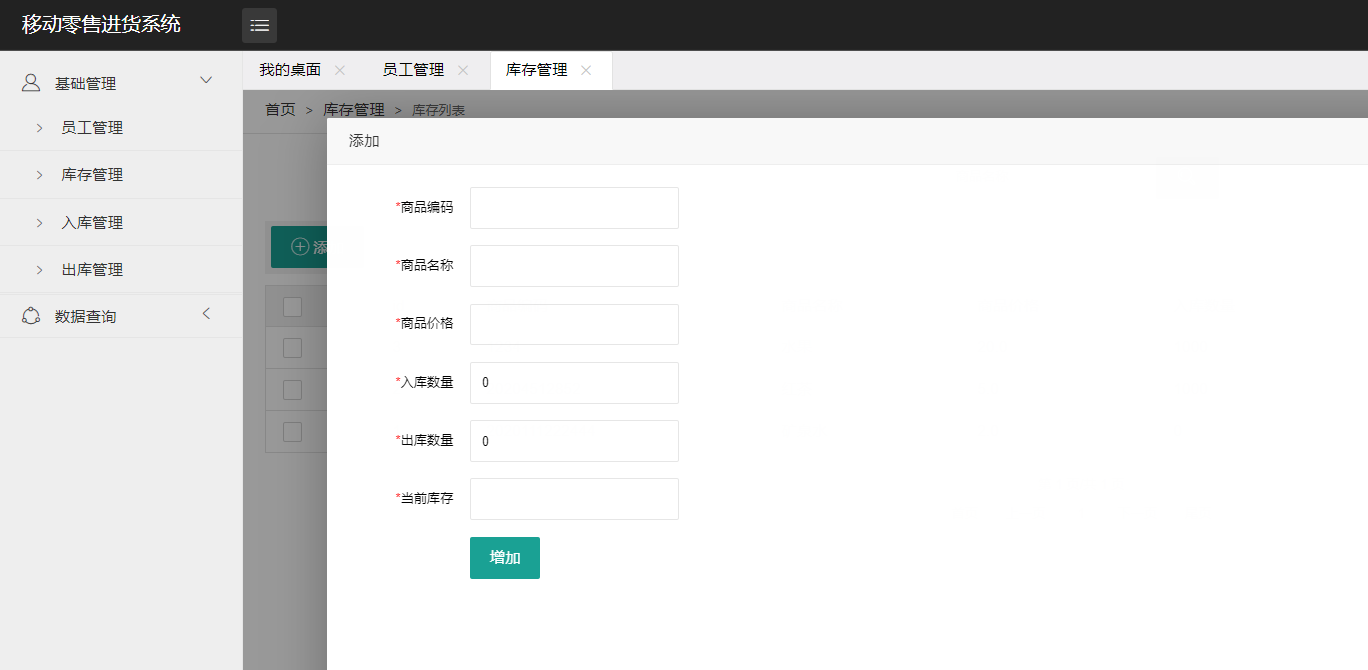Focus the 商品价格 input field
Image resolution: width=1368 pixels, height=670 pixels.
tap(574, 324)
